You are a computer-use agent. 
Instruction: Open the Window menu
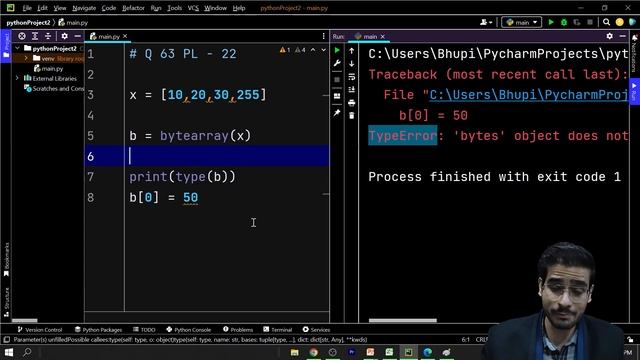pyautogui.click(x=215, y=8)
